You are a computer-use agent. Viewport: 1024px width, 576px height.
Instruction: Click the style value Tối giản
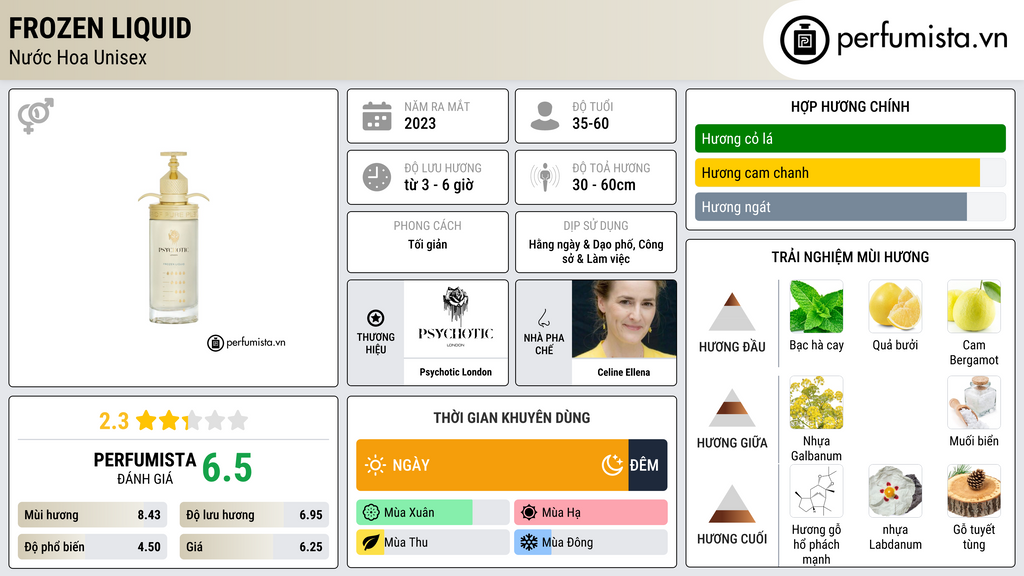(x=428, y=244)
